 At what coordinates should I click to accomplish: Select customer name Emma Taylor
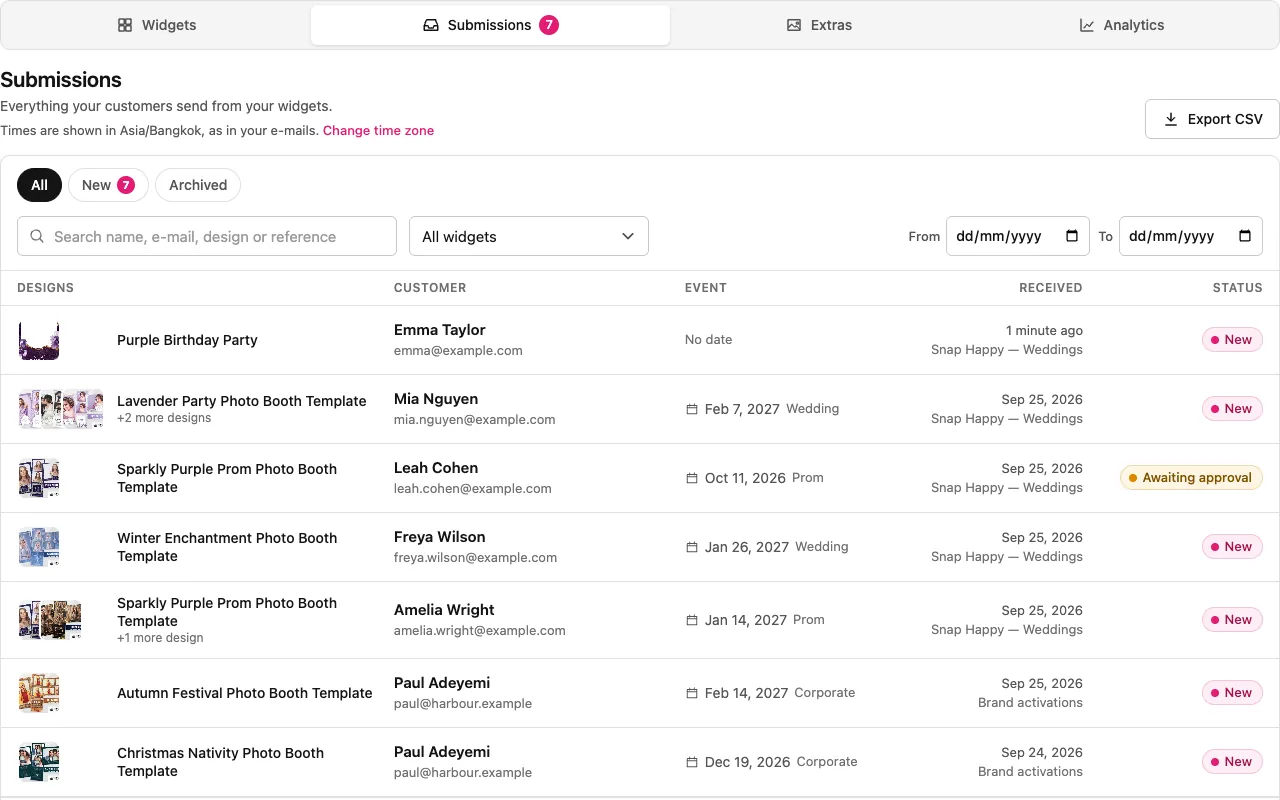(x=440, y=330)
